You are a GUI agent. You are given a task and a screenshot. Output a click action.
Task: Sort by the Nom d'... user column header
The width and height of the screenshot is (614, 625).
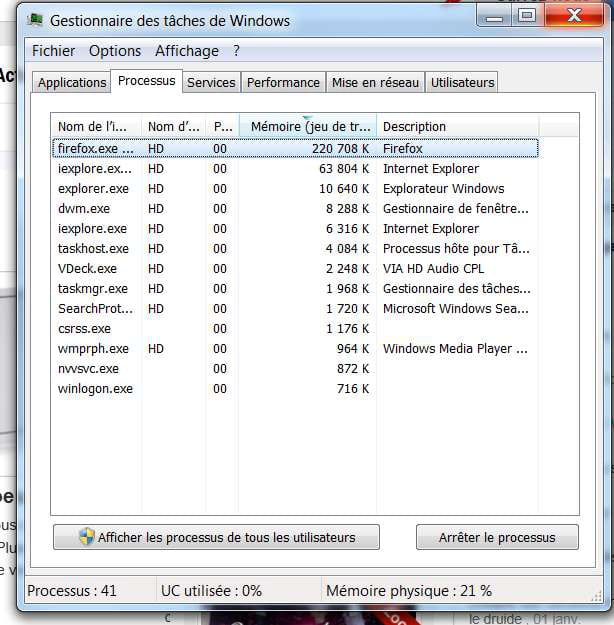(x=173, y=126)
